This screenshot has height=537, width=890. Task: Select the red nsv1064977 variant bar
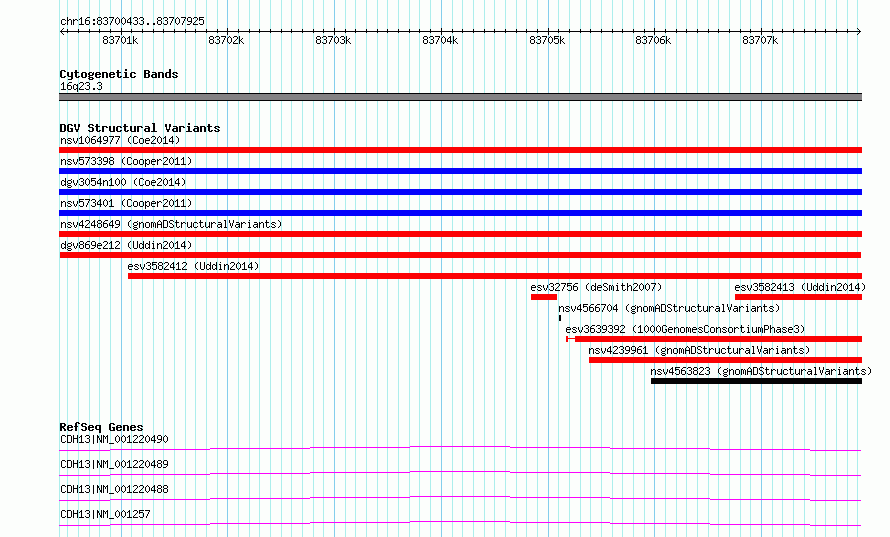click(x=460, y=150)
